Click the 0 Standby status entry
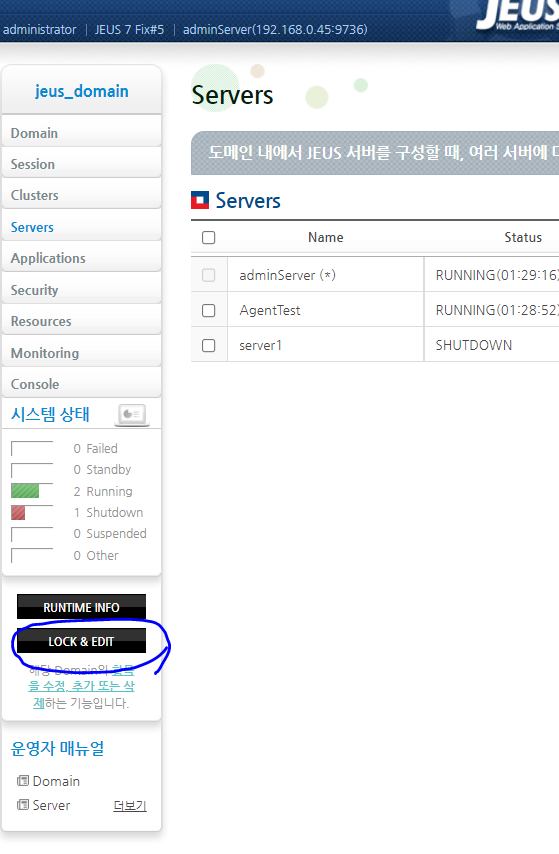The height and width of the screenshot is (854, 559). coord(102,469)
